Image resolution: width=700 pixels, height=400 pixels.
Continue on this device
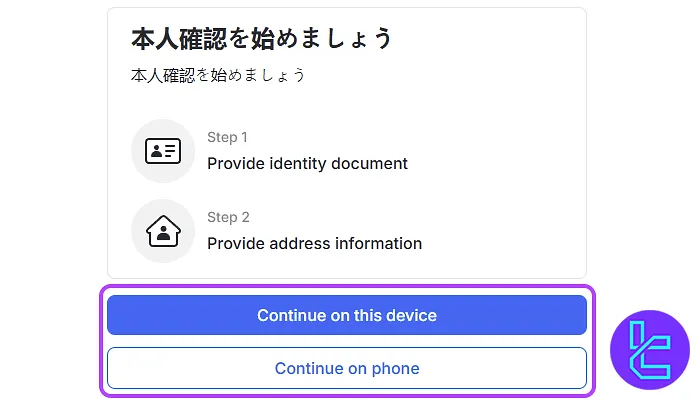click(x=347, y=315)
